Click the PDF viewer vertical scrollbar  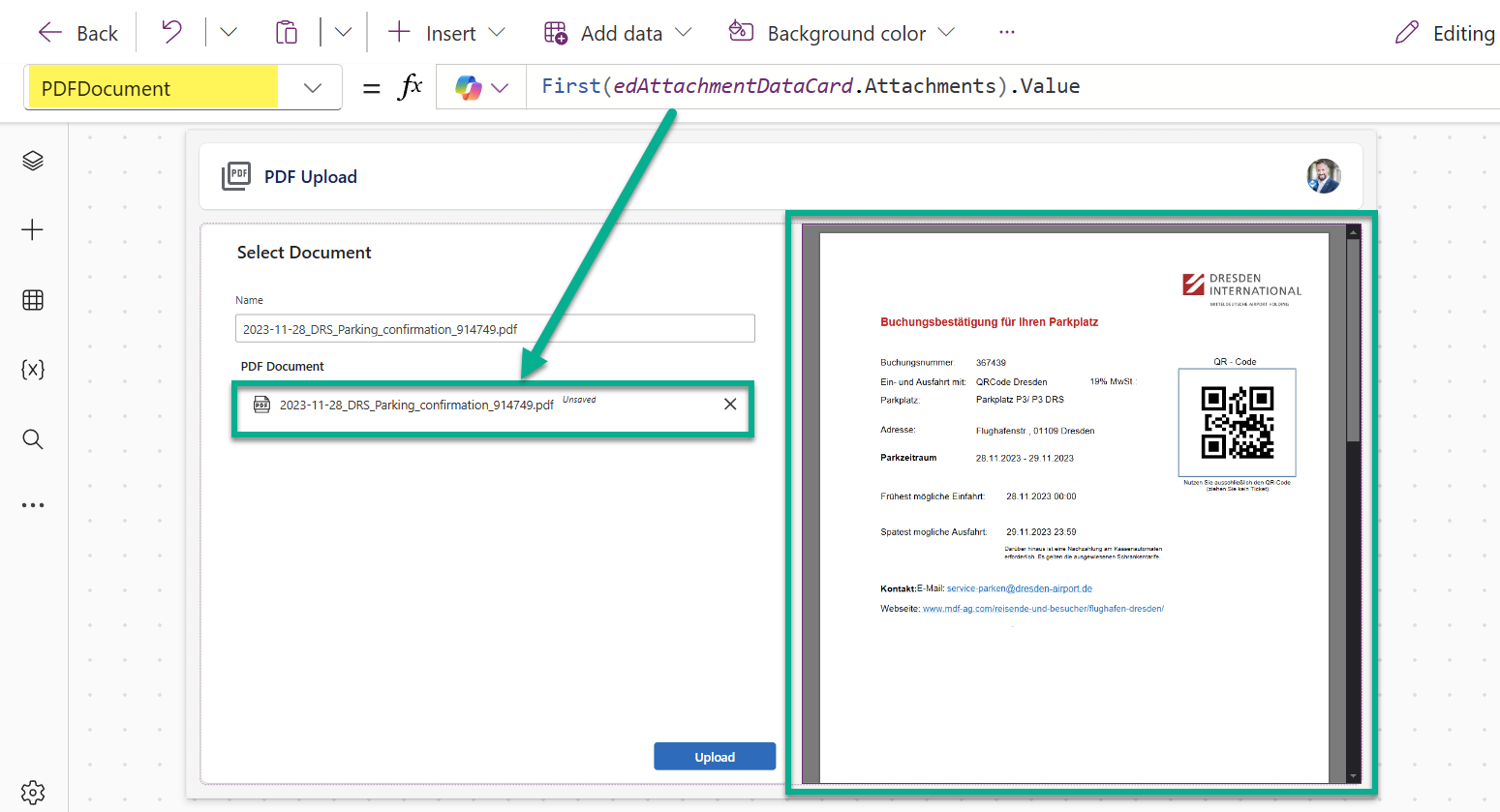1353,339
